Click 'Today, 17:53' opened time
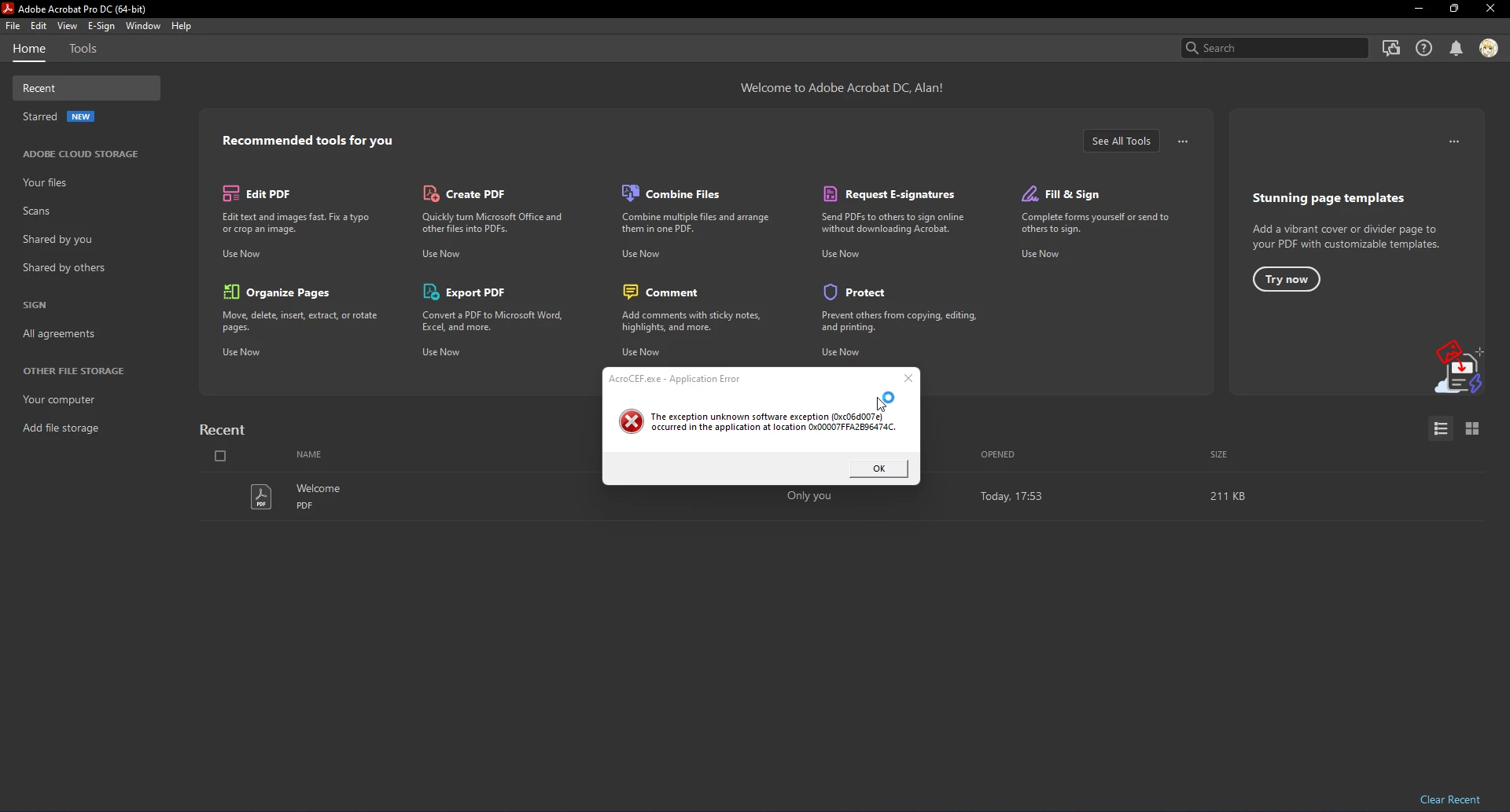The image size is (1510, 812). click(x=1011, y=496)
